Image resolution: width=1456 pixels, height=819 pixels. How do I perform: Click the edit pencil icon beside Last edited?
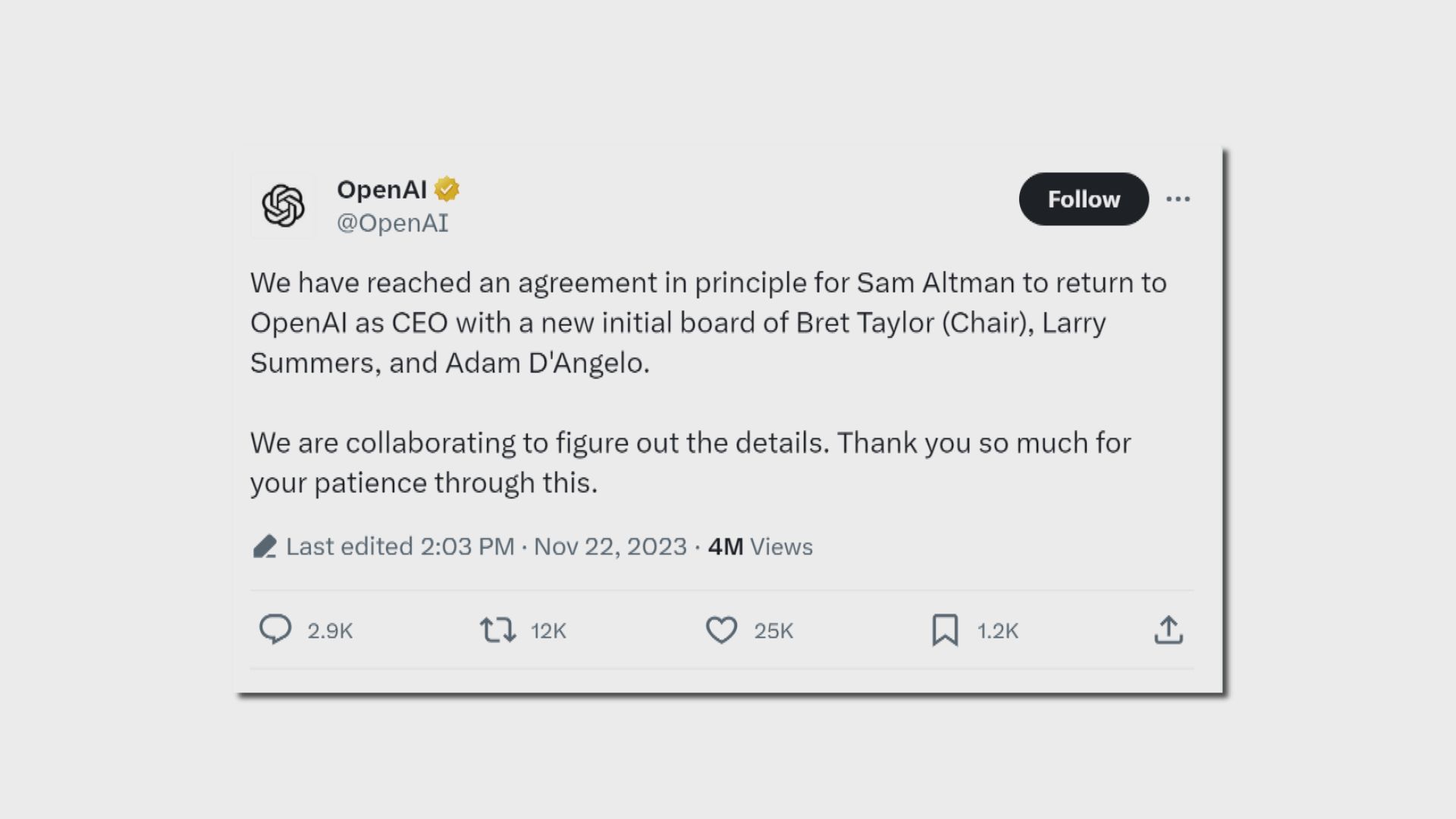(x=265, y=547)
